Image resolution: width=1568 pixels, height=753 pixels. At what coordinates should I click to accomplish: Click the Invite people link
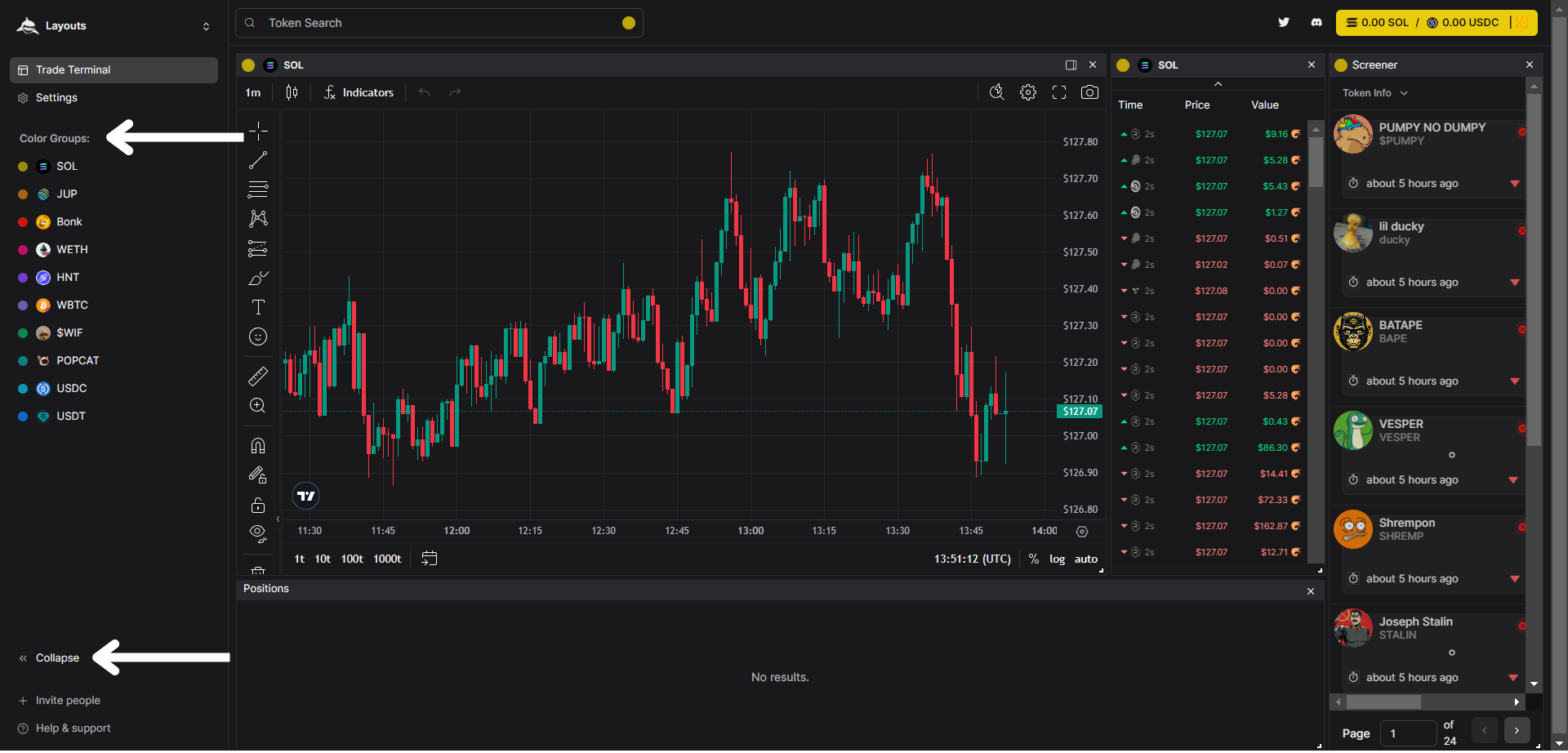68,701
